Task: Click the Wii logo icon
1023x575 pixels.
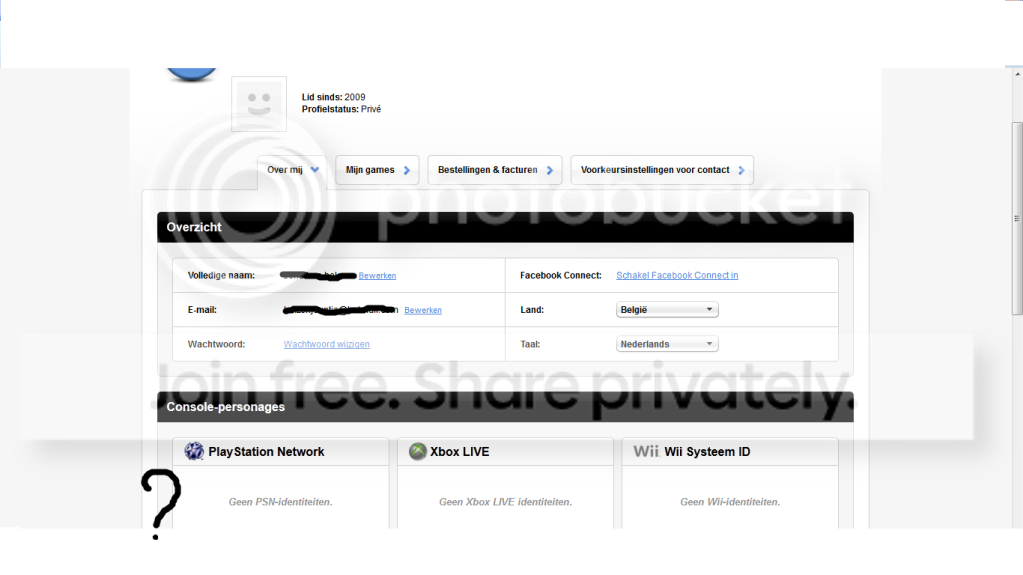Action: point(646,451)
